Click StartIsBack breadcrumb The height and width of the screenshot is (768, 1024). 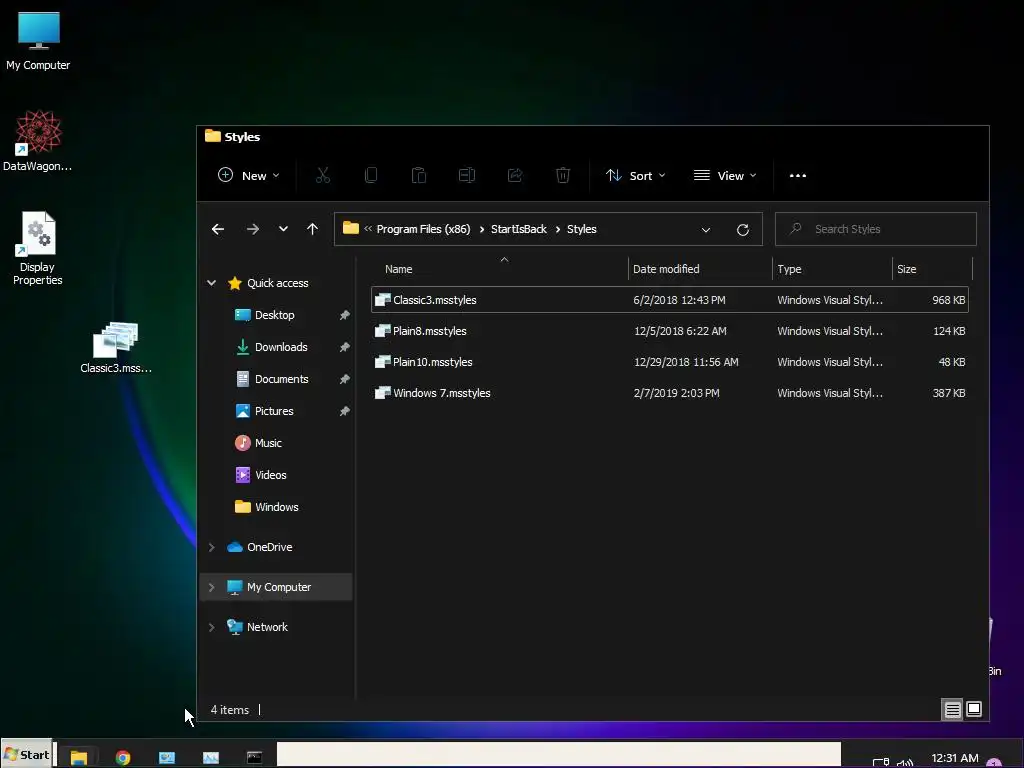(519, 229)
